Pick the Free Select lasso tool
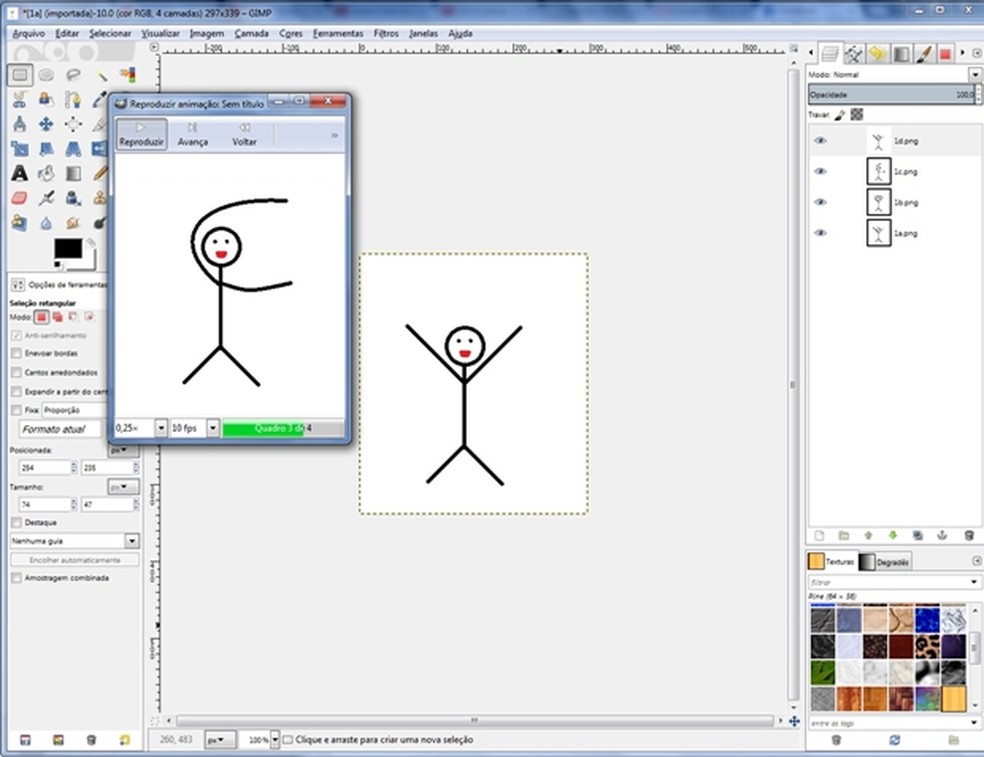The width and height of the screenshot is (984, 757). 73,74
